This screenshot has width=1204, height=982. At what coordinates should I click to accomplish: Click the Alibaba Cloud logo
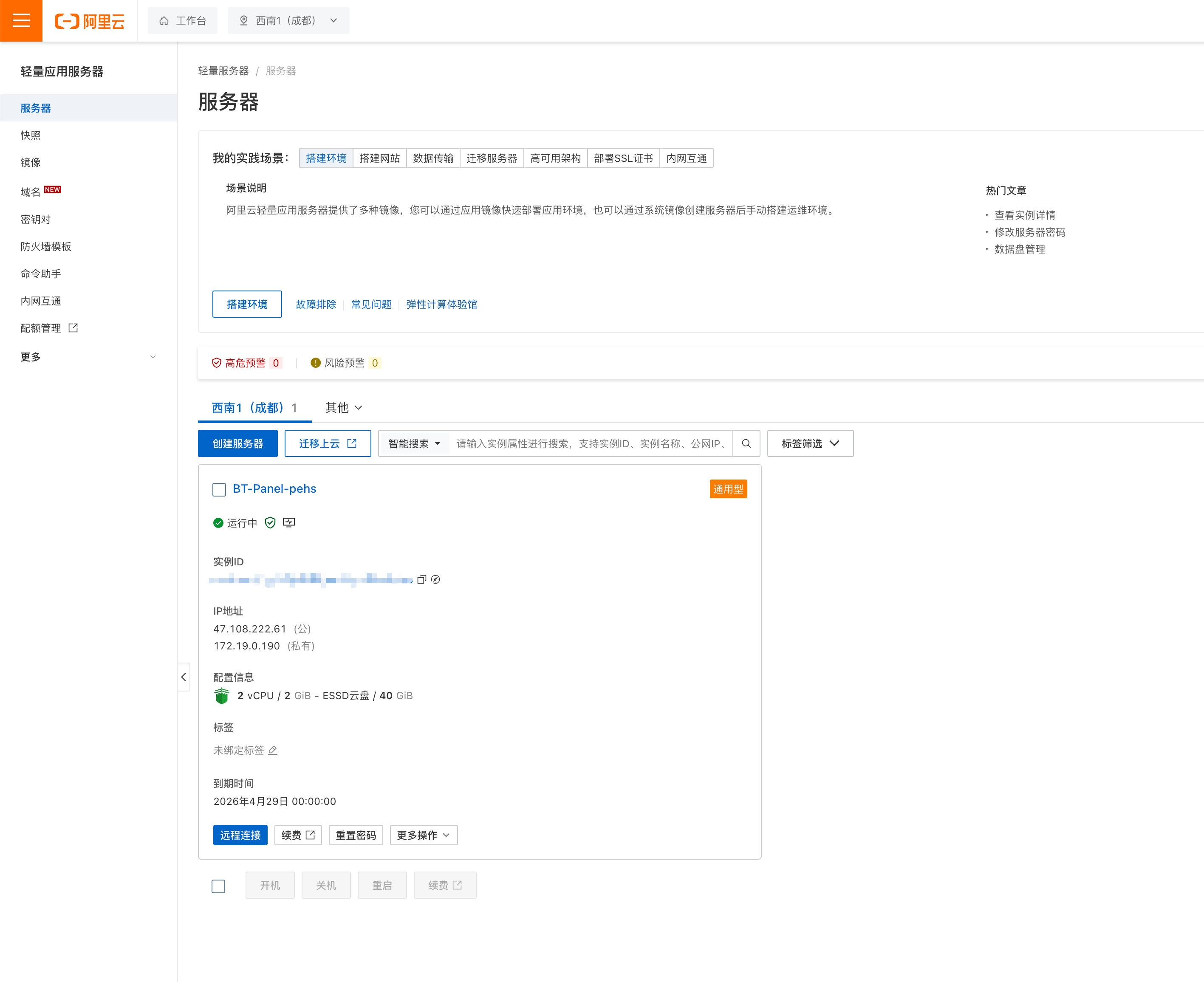click(89, 21)
